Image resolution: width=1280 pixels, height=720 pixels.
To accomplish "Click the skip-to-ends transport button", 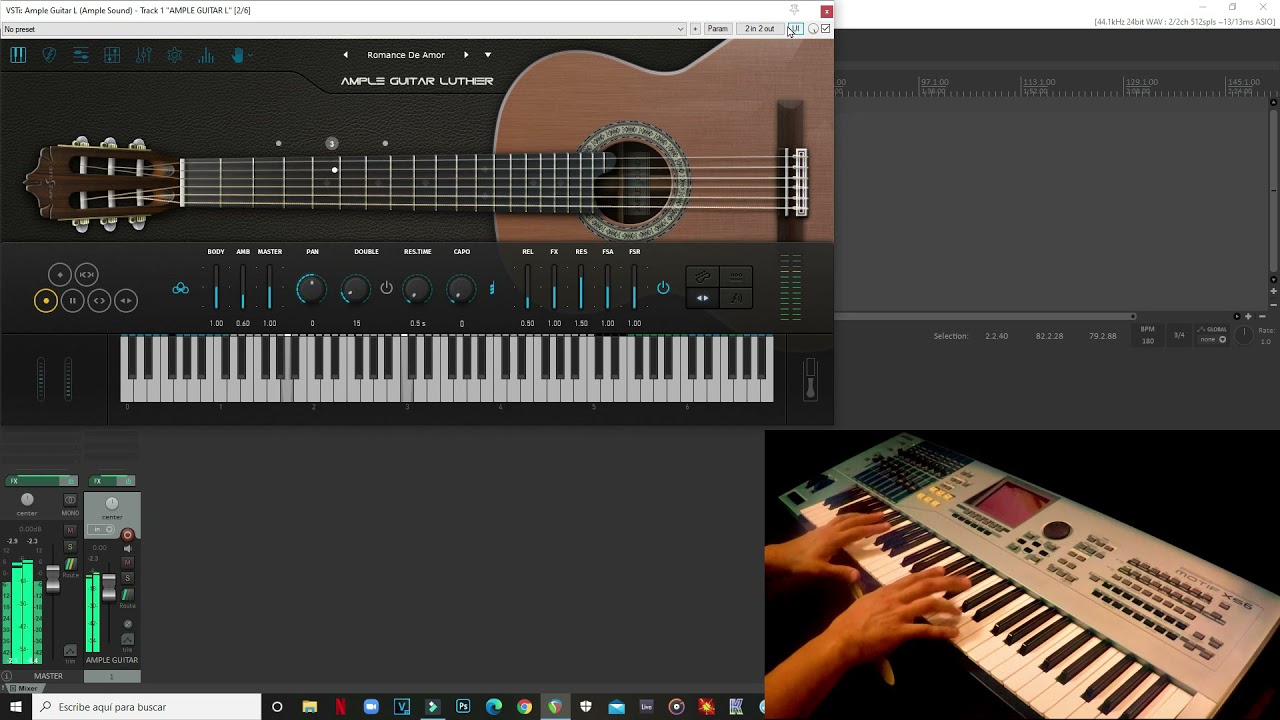I will (x=86, y=274).
